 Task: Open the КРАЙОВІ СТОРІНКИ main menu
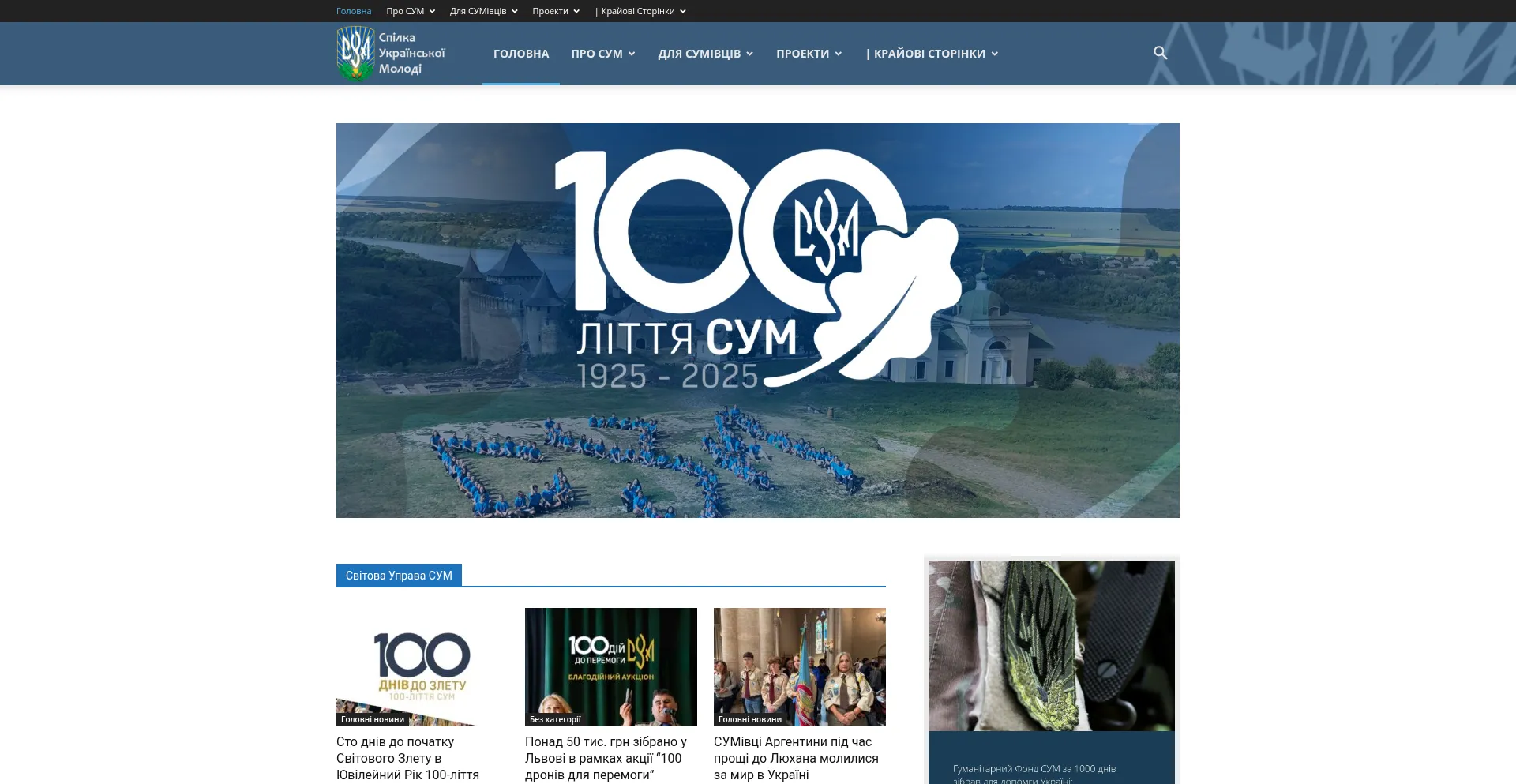tap(932, 54)
